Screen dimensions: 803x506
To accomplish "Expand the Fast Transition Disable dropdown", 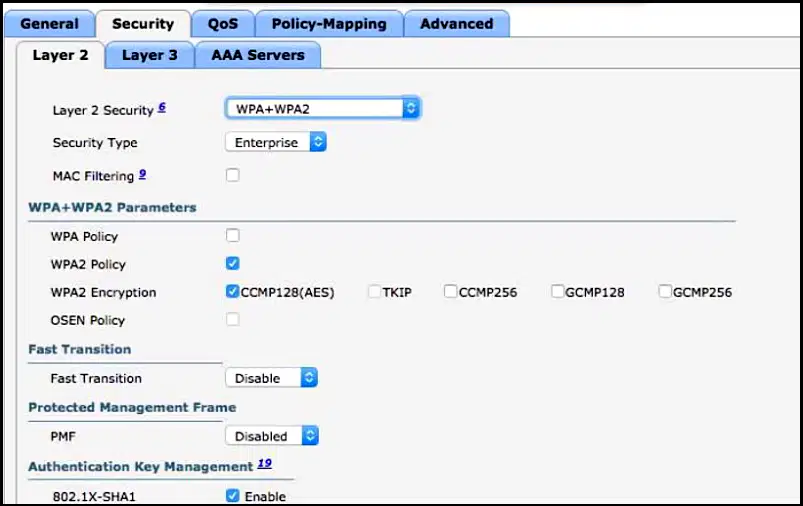I will click(x=271, y=378).
